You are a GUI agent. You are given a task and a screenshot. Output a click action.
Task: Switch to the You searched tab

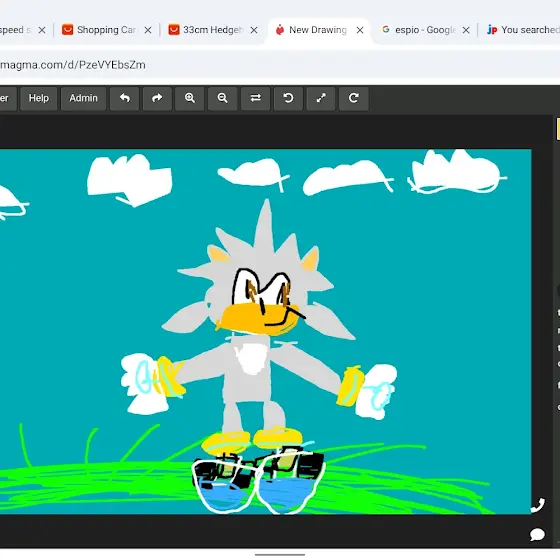coord(523,30)
